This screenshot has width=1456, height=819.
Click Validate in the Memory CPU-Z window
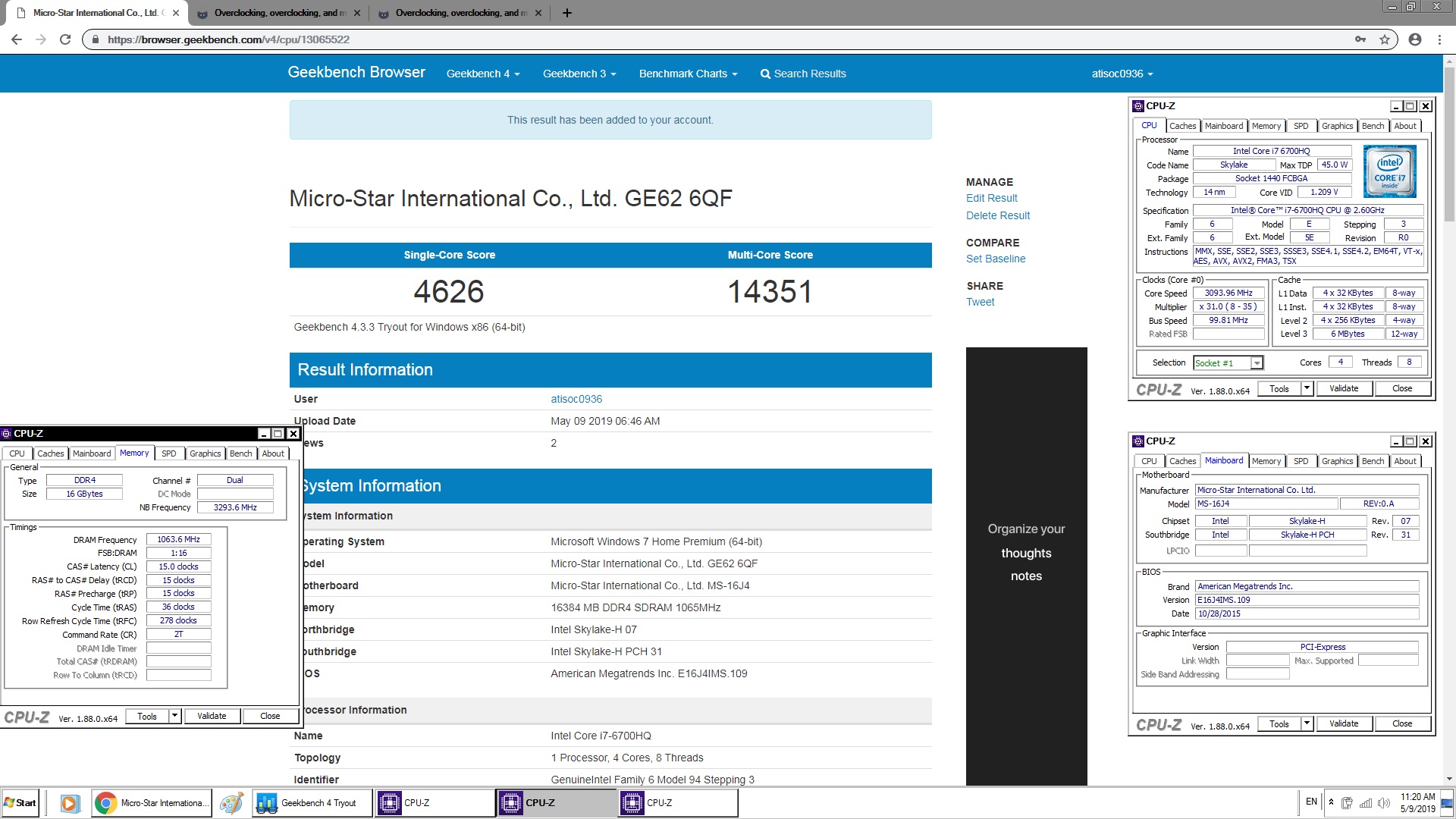[212, 717]
